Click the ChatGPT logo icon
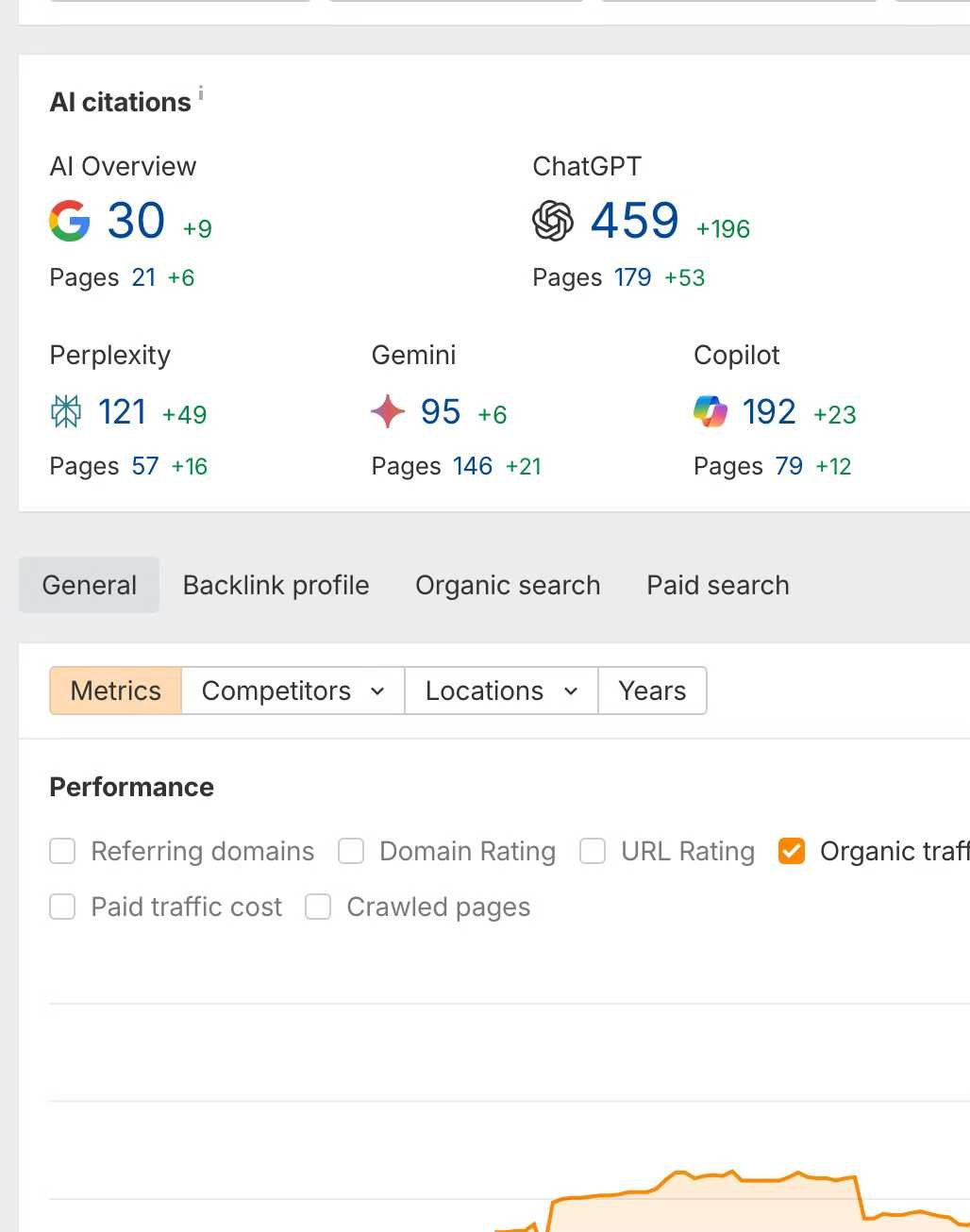The height and width of the screenshot is (1232, 970). point(553,222)
